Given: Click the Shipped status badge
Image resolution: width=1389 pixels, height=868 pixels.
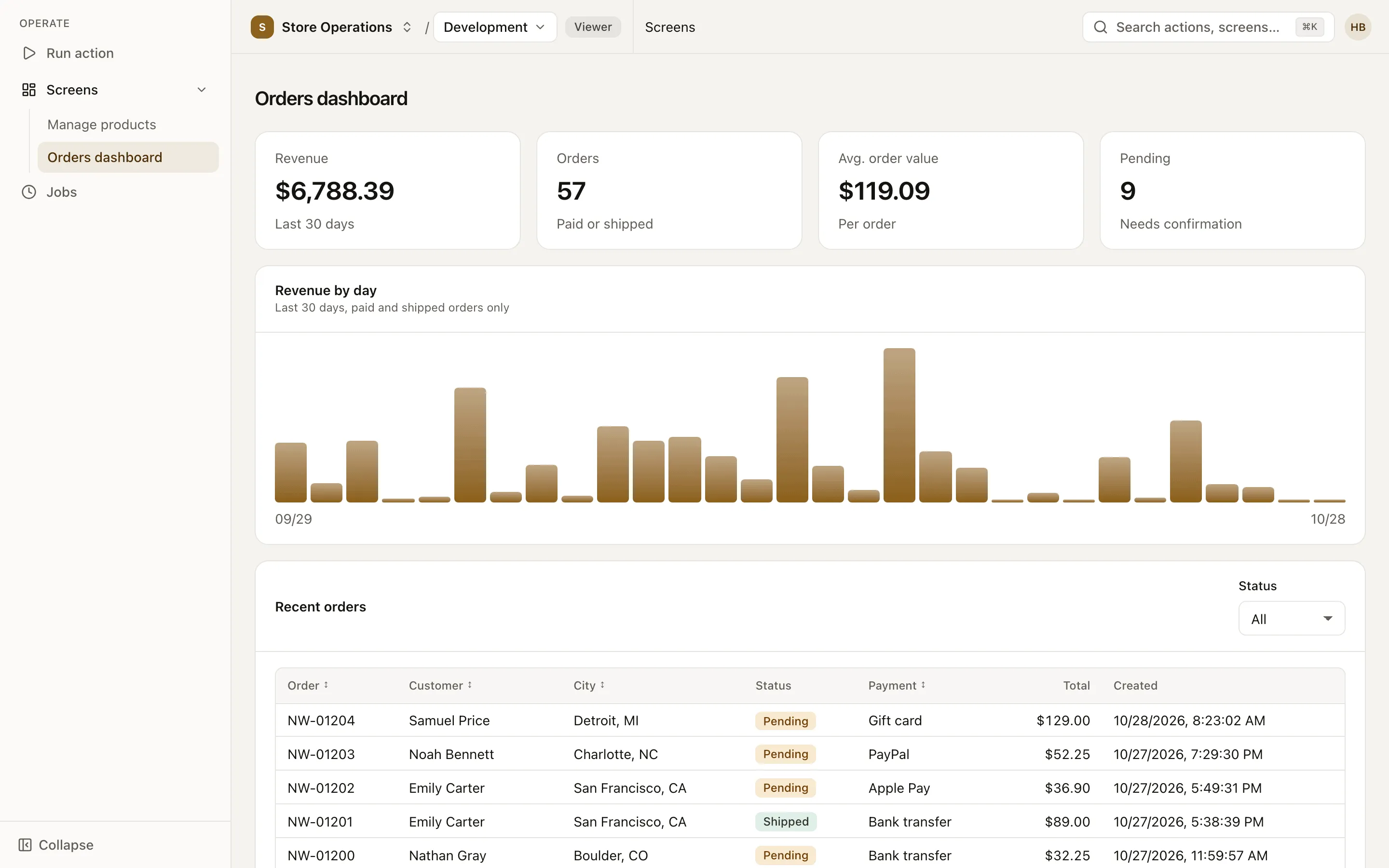Looking at the screenshot, I should pyautogui.click(x=786, y=822).
